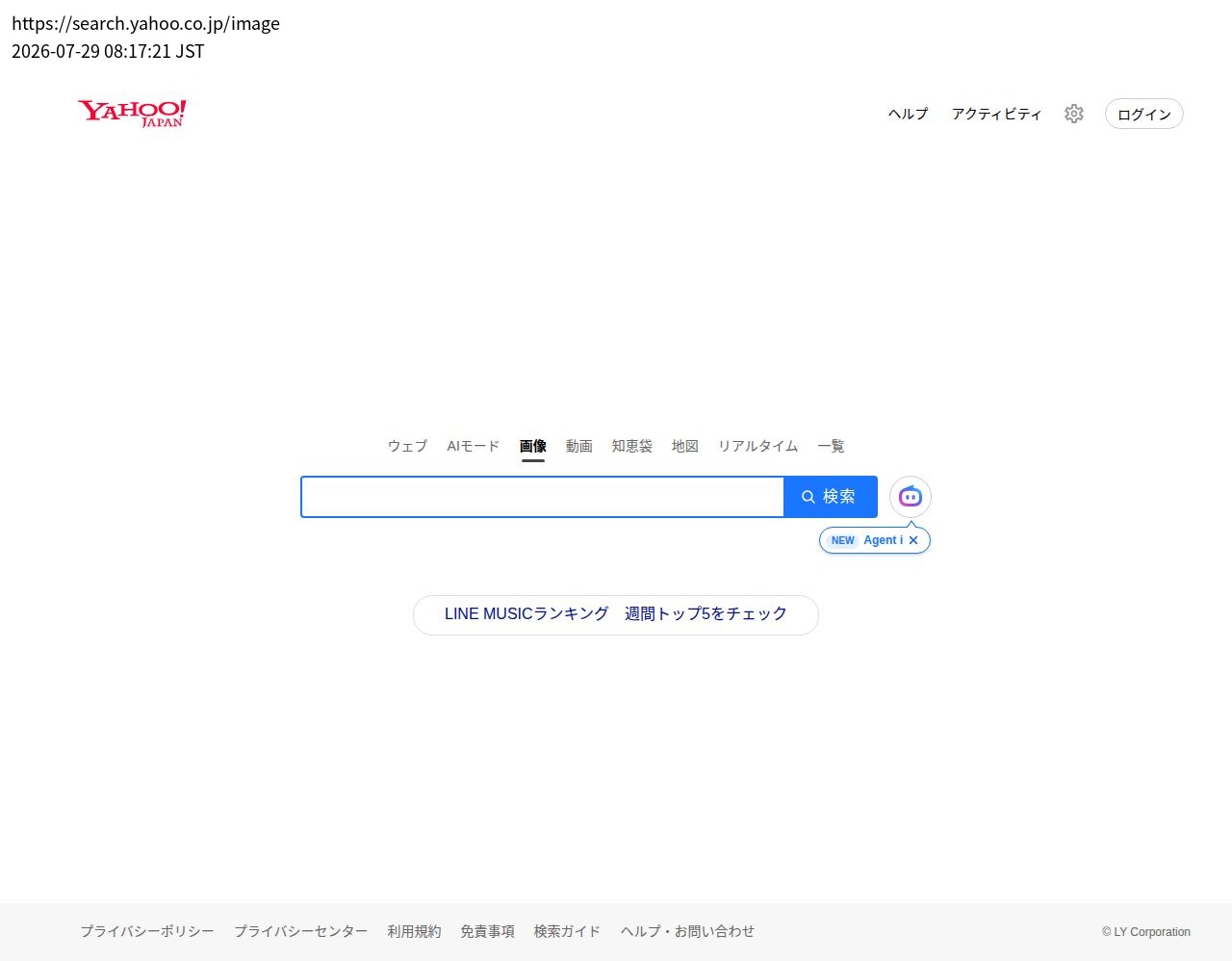
Task: Click the ログイン button
Action: point(1144,114)
